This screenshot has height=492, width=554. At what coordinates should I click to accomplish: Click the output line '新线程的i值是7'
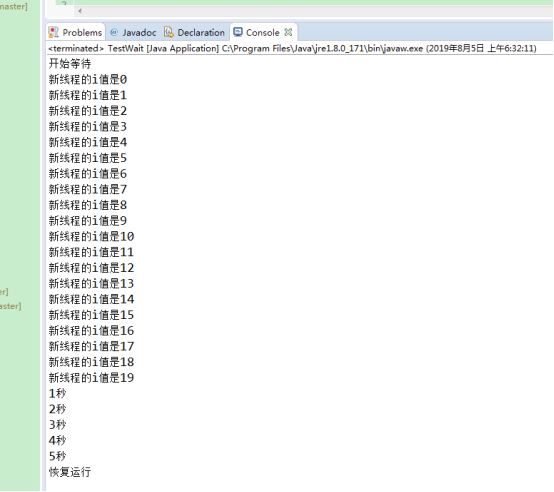[88, 189]
